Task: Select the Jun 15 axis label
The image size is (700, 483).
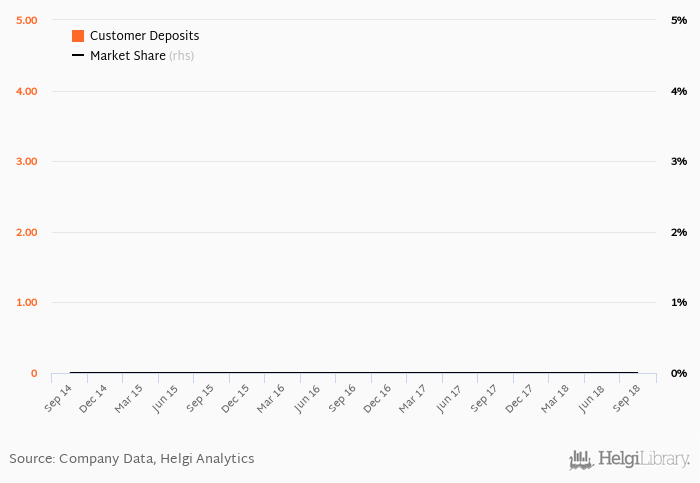Action: 165,399
